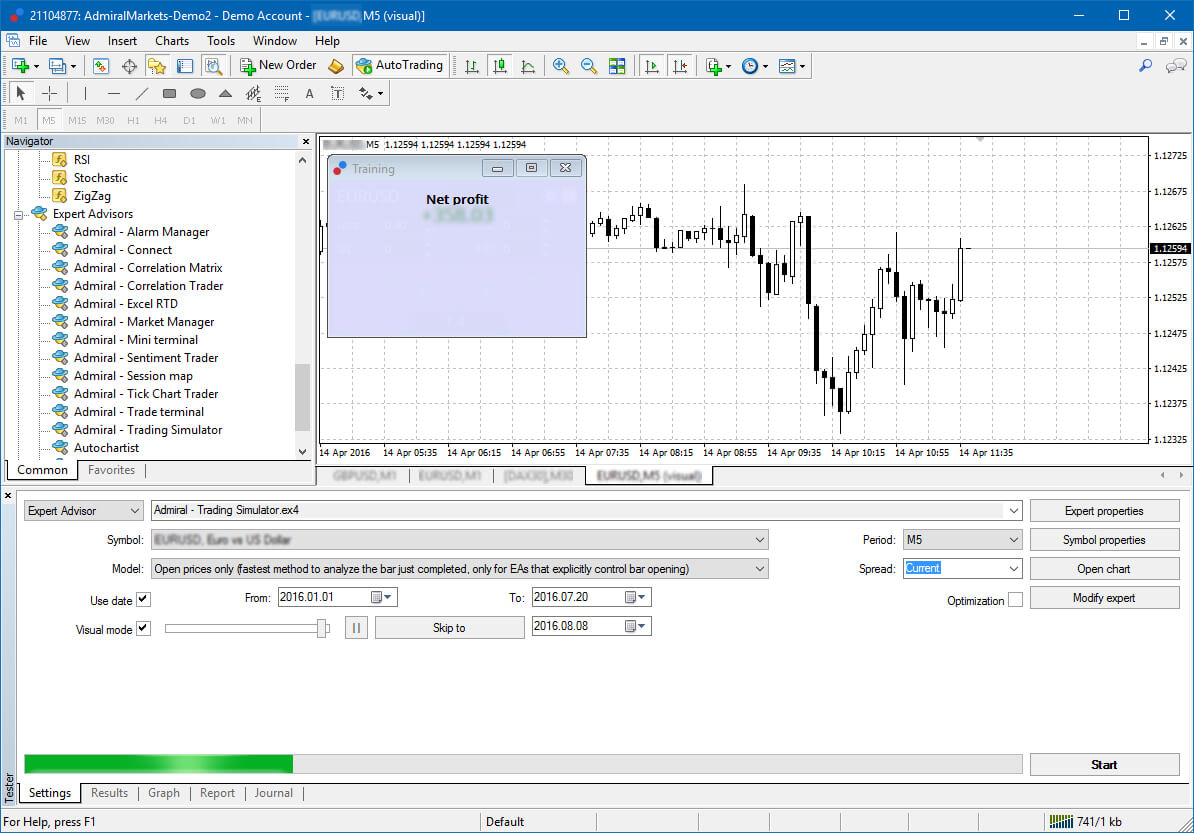
Task: Click the Start button
Action: click(x=1104, y=764)
